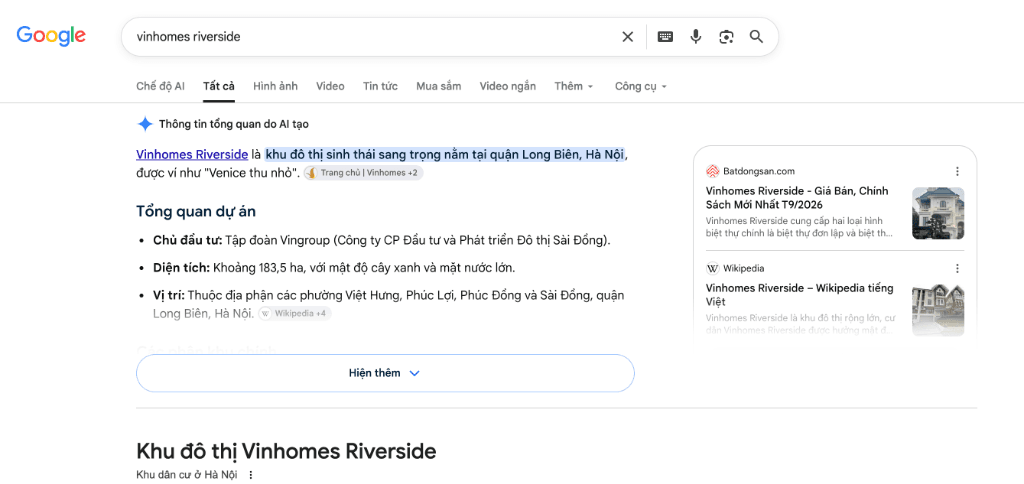This screenshot has width=1024, height=484.
Task: Click the Wikipedia site favicon in the card
Action: (712, 268)
